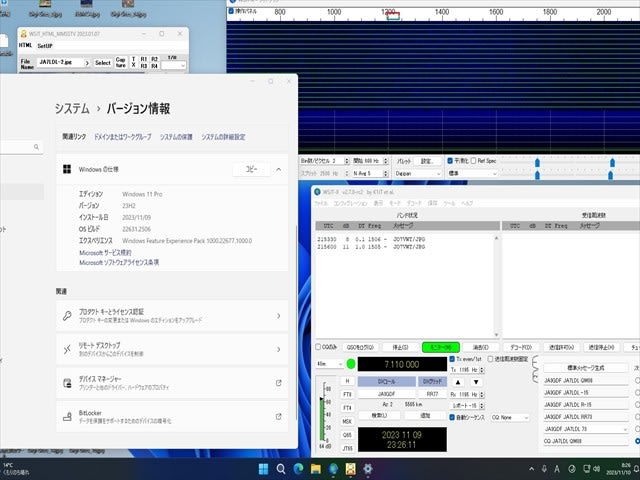Click the Tx 1195 Hz spinner arrows

click(482, 370)
